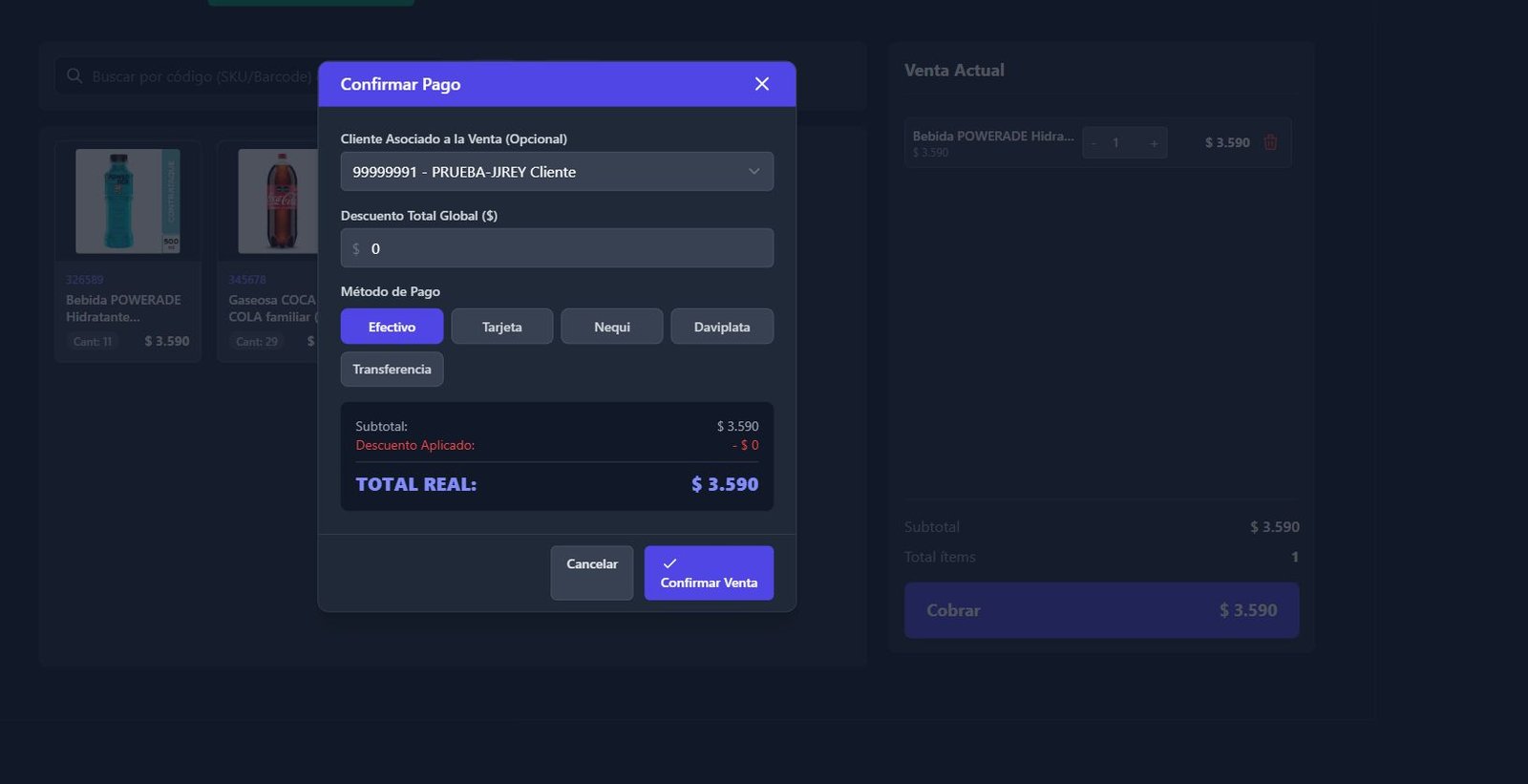Click the Cant: 11 stock badge
The image size is (1528, 784).
tap(93, 342)
